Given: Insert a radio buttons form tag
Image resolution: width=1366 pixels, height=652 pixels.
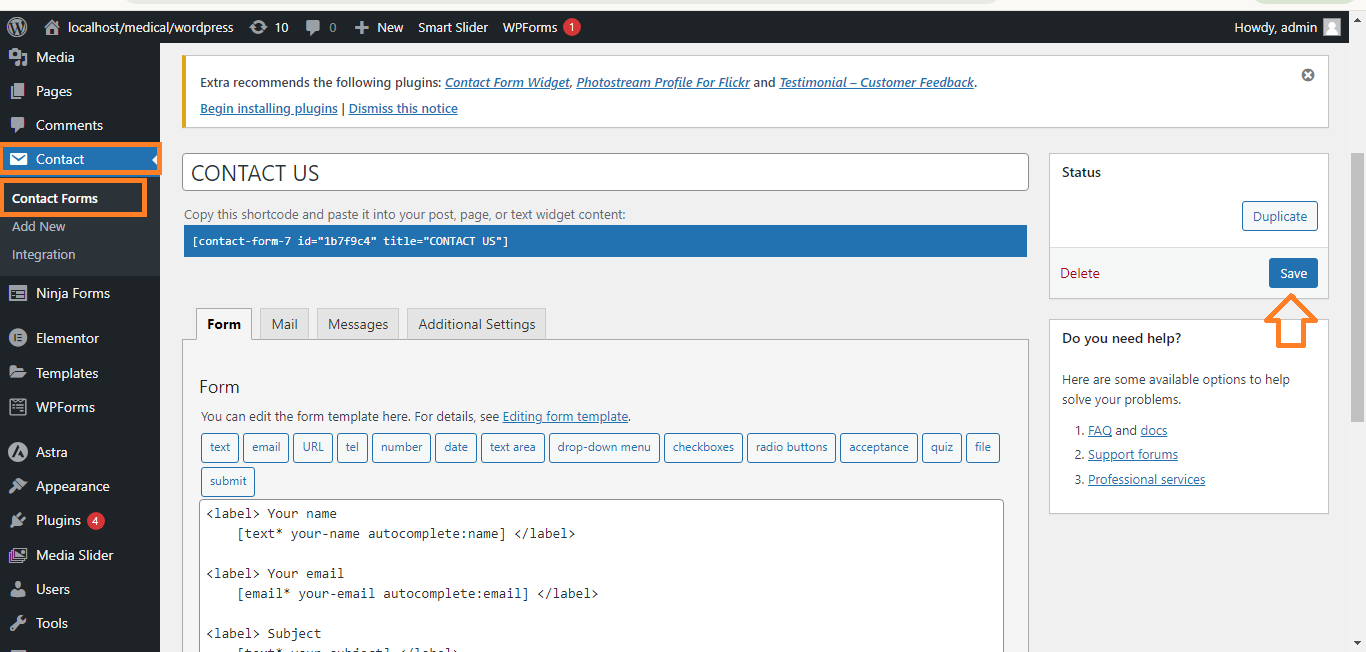Looking at the screenshot, I should tap(791, 447).
